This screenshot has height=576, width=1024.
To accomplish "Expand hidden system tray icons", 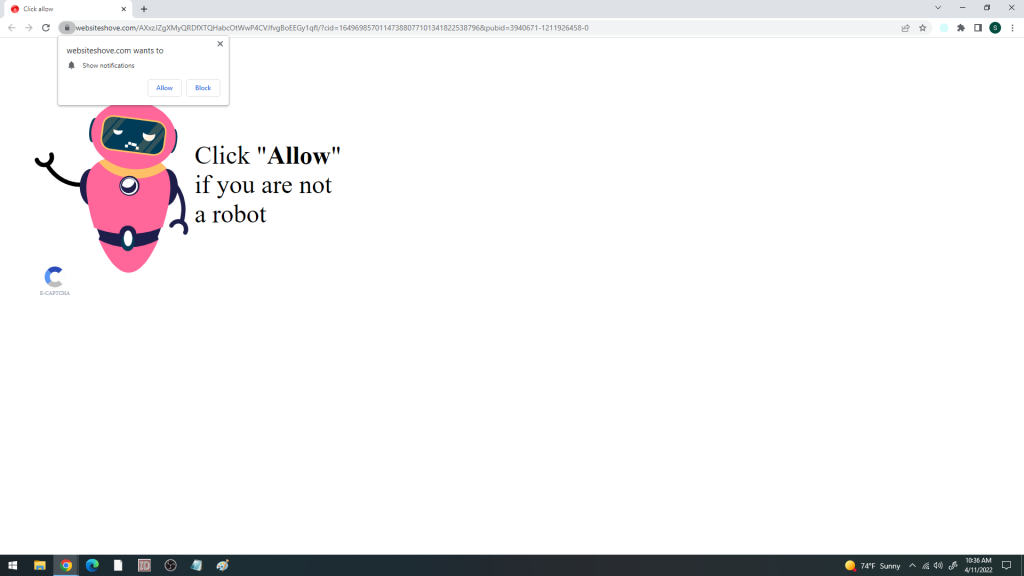I will (913, 565).
